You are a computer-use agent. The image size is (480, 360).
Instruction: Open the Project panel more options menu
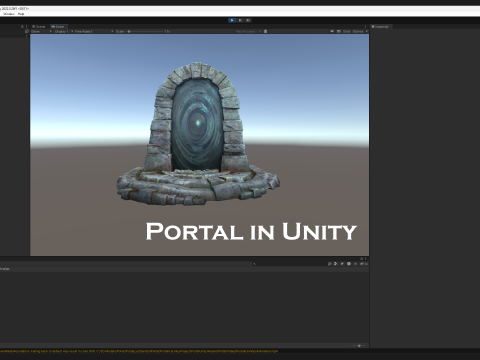coord(365,258)
